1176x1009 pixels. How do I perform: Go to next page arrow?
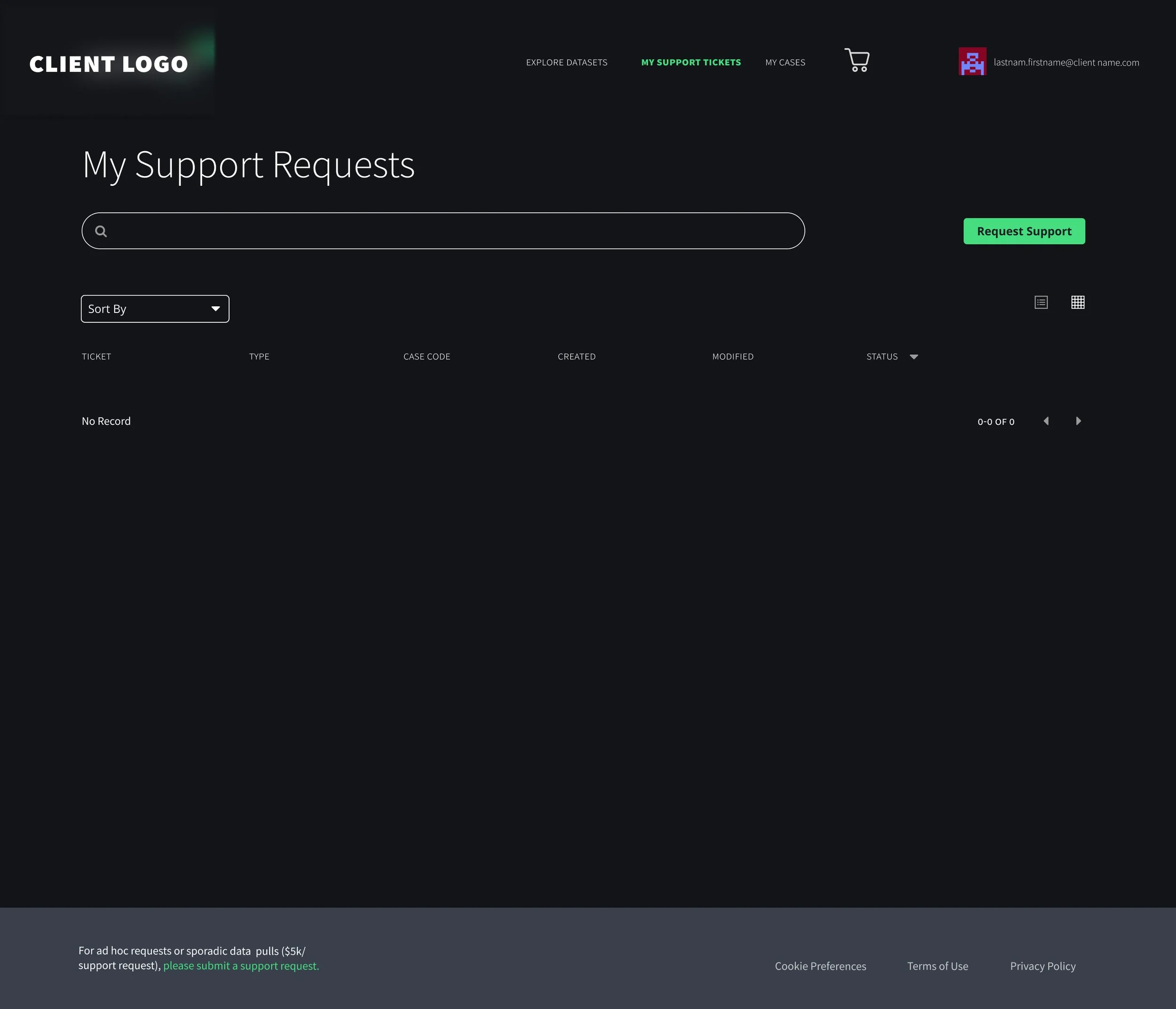pyautogui.click(x=1078, y=421)
